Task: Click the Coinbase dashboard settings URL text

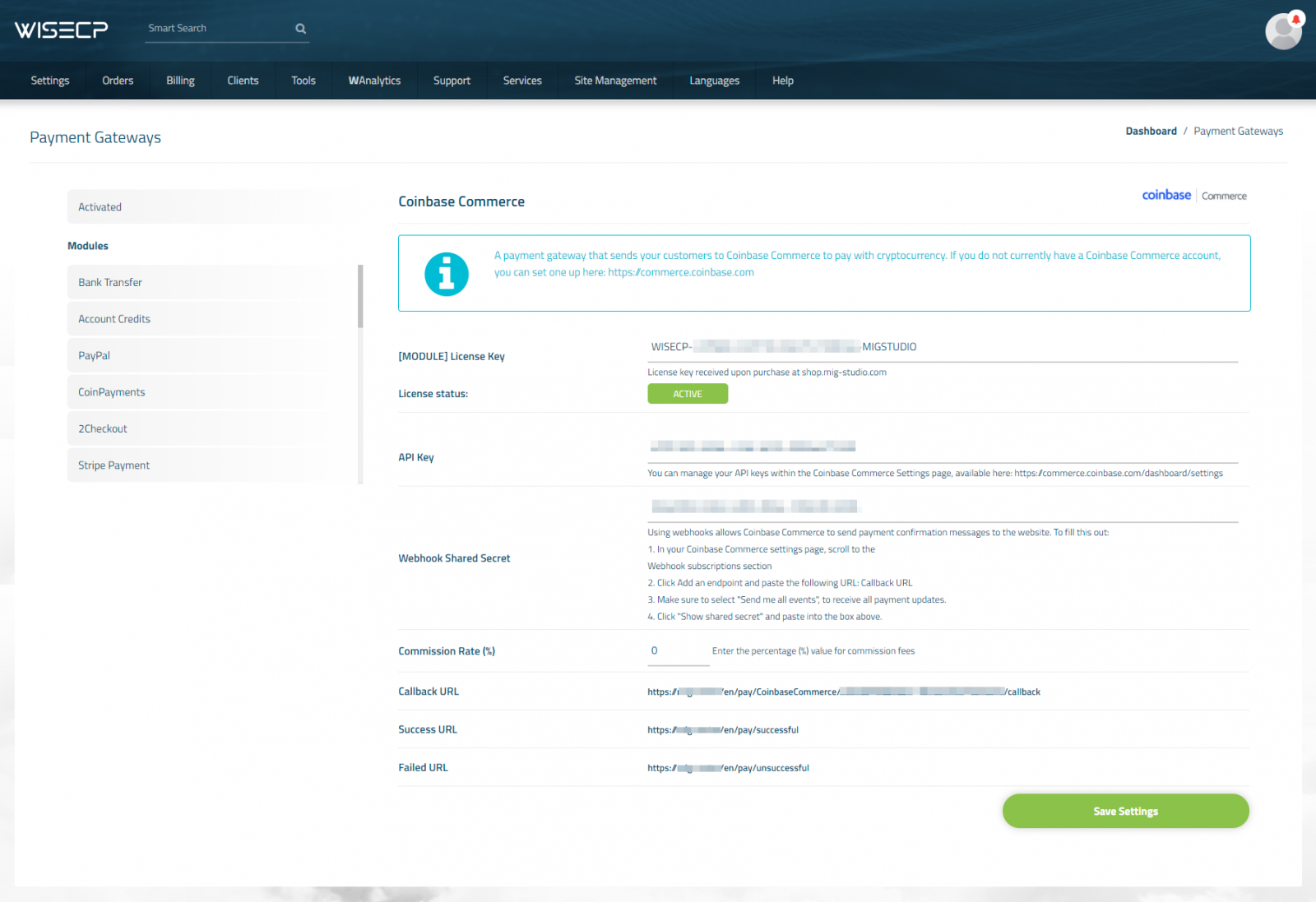Action: pos(1119,474)
